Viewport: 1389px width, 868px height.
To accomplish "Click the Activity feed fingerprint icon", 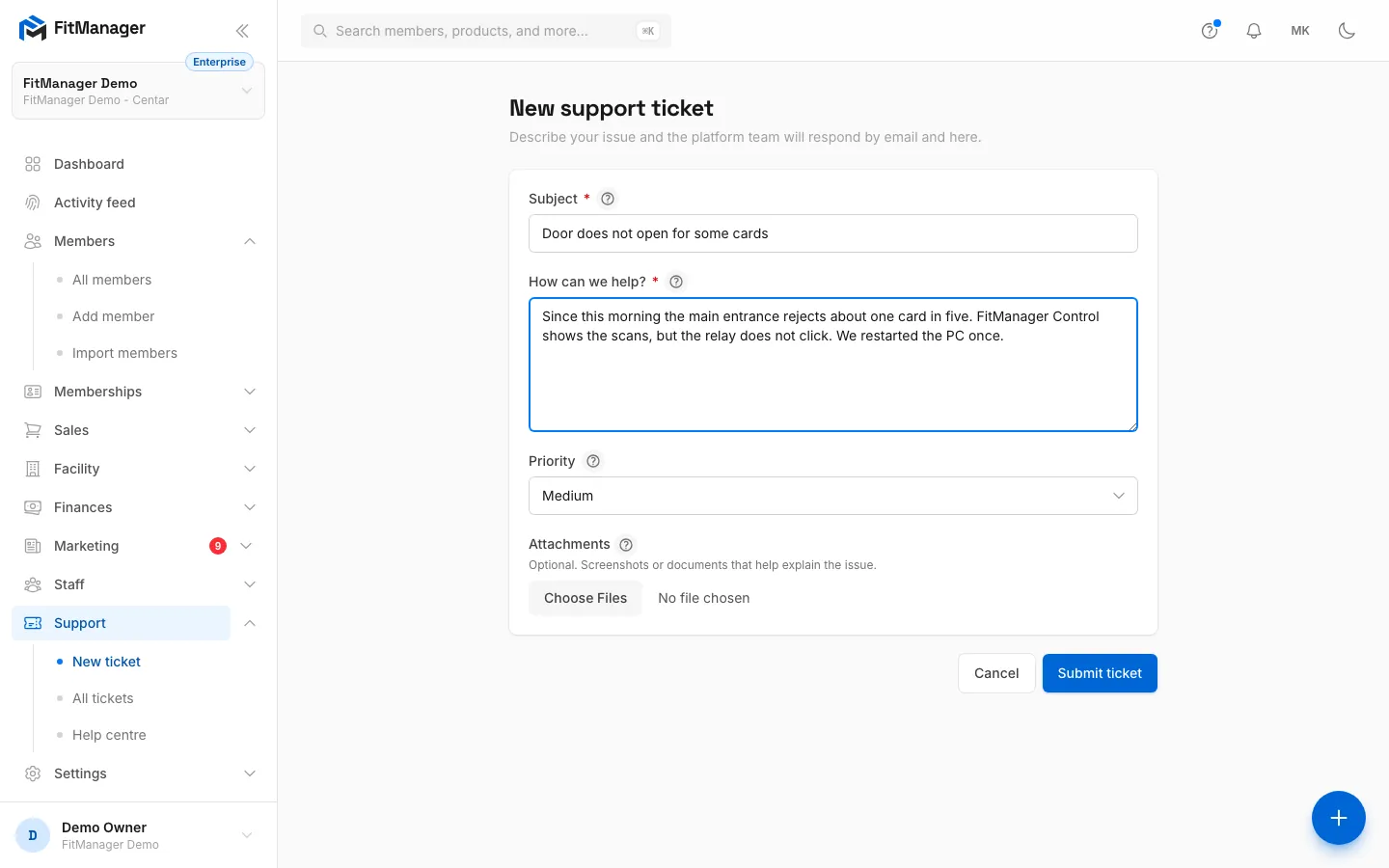I will [x=33, y=203].
